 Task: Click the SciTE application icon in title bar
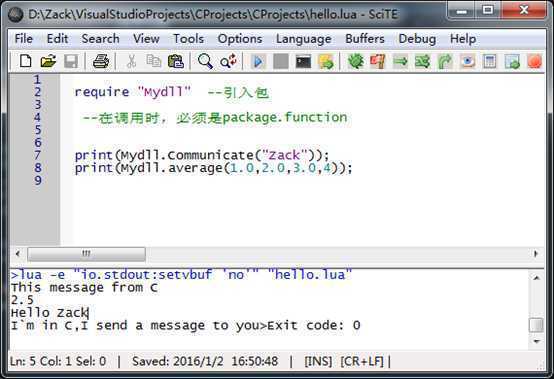pos(16,15)
